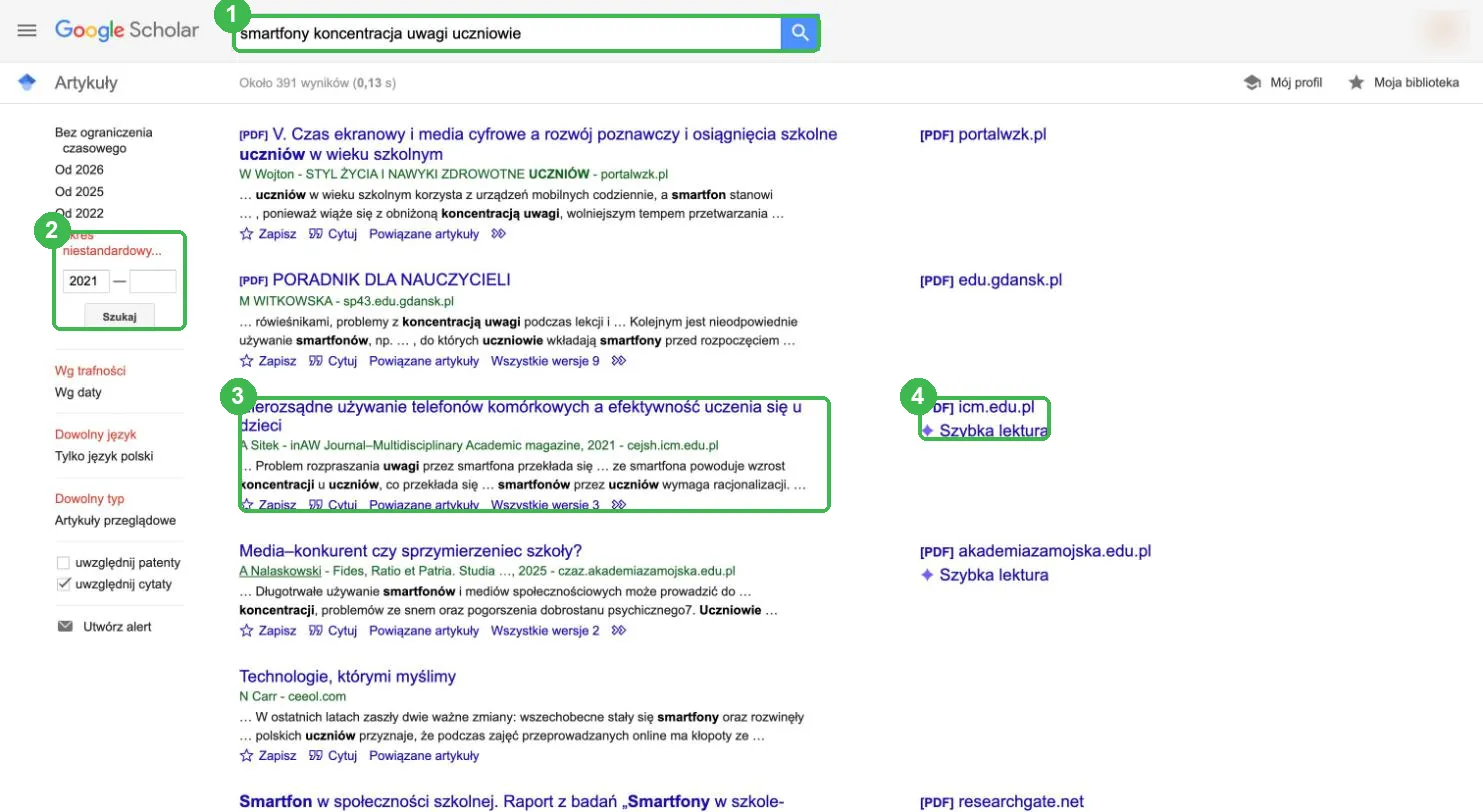
Task: Click the blue search magnifier button
Action: (x=799, y=33)
